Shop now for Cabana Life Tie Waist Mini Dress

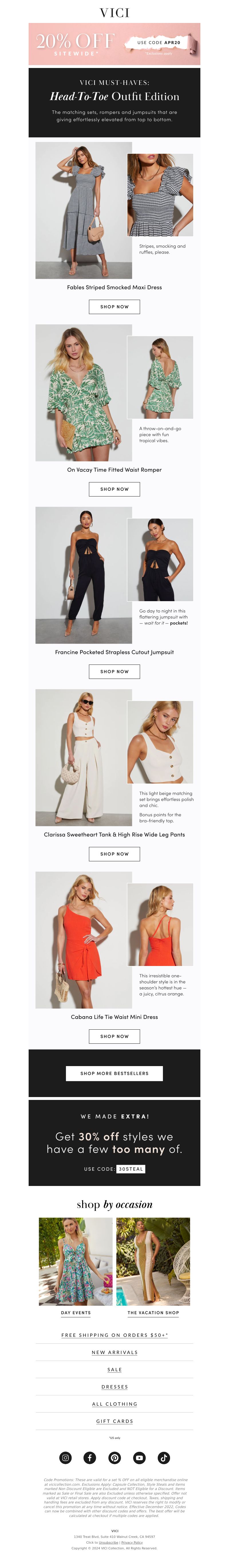tap(114, 1036)
